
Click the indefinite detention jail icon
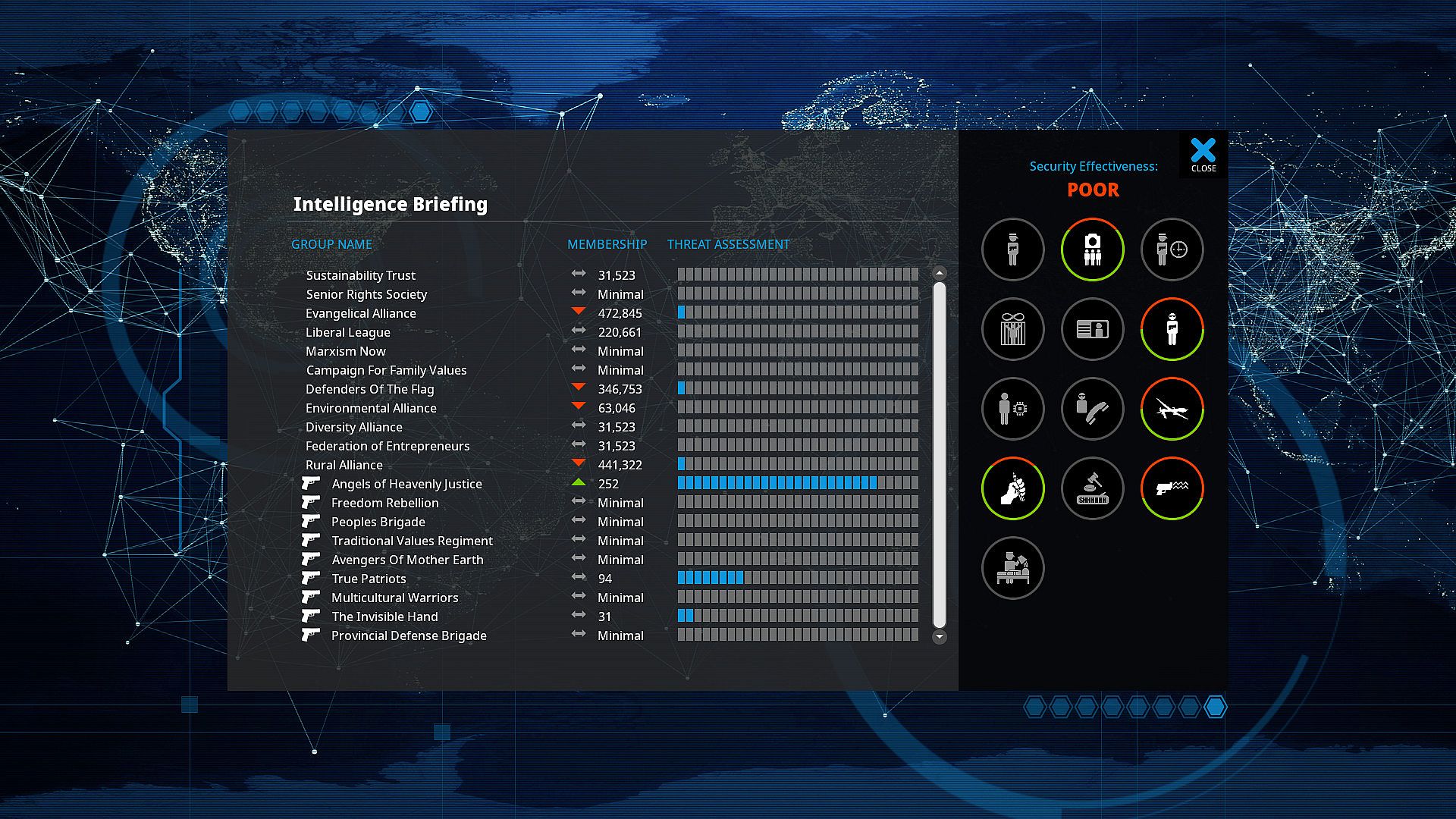[1012, 329]
